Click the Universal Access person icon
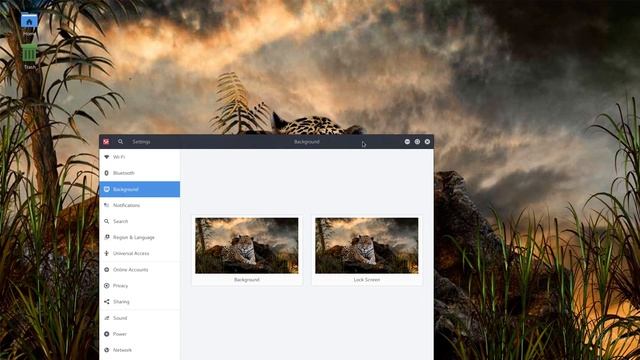This screenshot has height=360, width=640. (107, 253)
